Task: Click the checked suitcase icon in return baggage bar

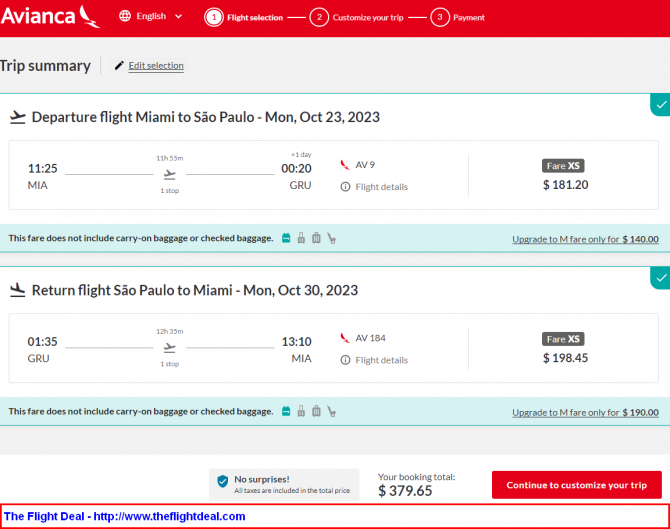Action: [316, 411]
